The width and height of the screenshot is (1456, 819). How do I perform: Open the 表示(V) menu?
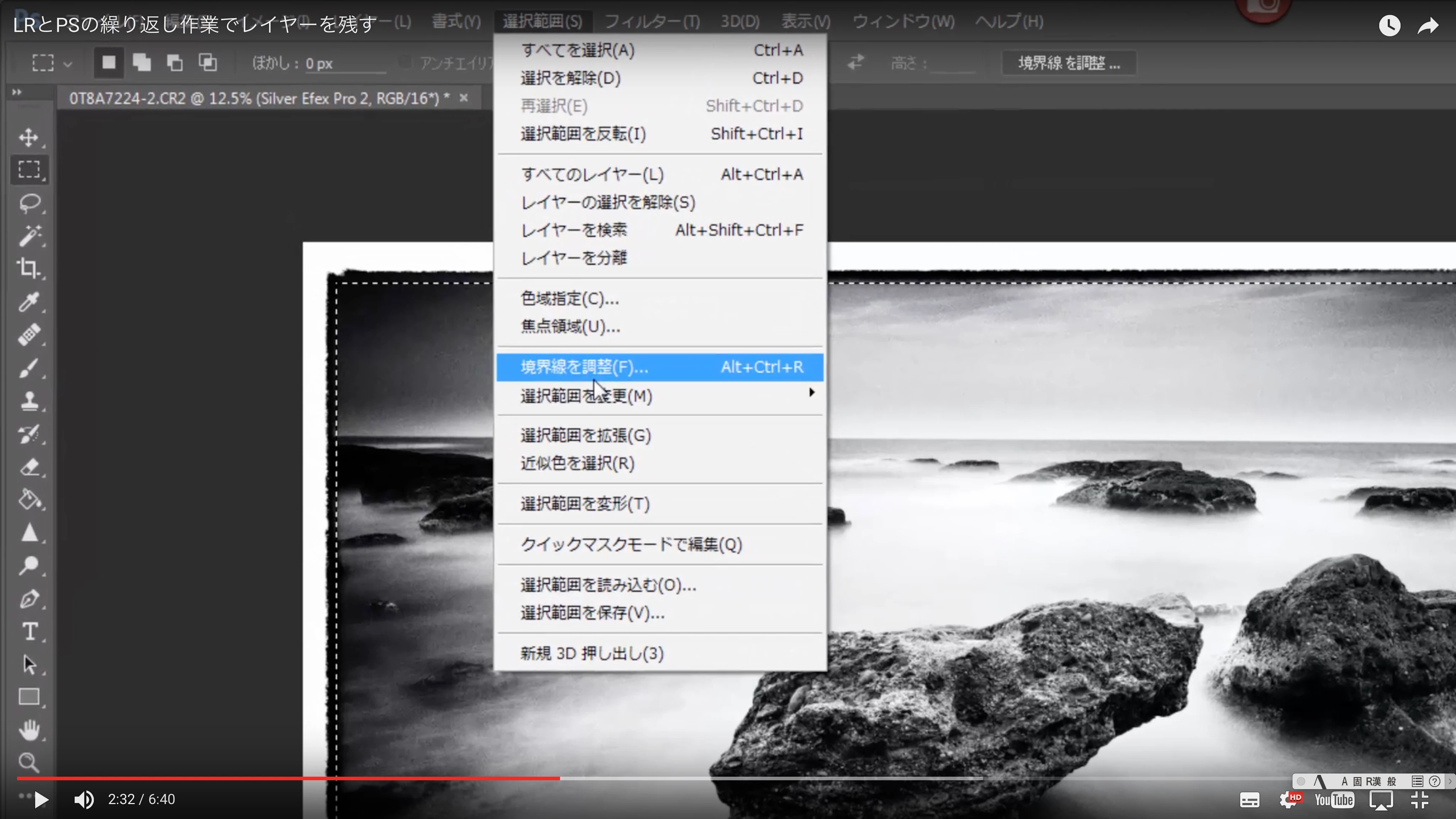(806, 21)
